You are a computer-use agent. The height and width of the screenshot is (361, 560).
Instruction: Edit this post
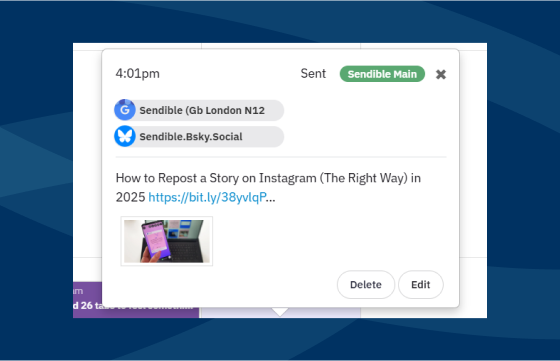click(x=421, y=285)
